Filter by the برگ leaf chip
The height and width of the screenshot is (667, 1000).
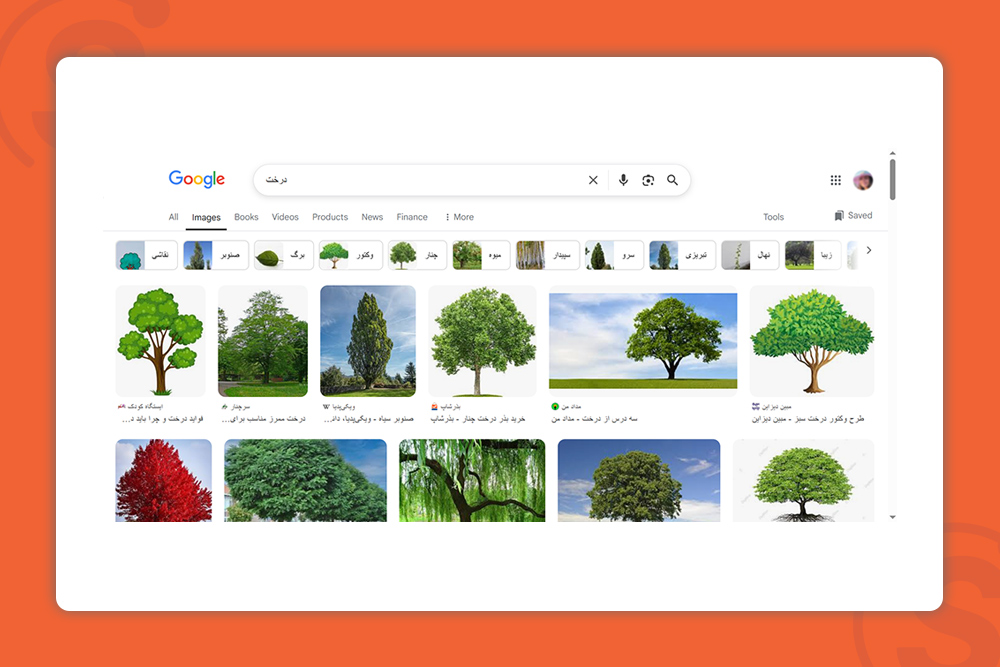point(284,255)
